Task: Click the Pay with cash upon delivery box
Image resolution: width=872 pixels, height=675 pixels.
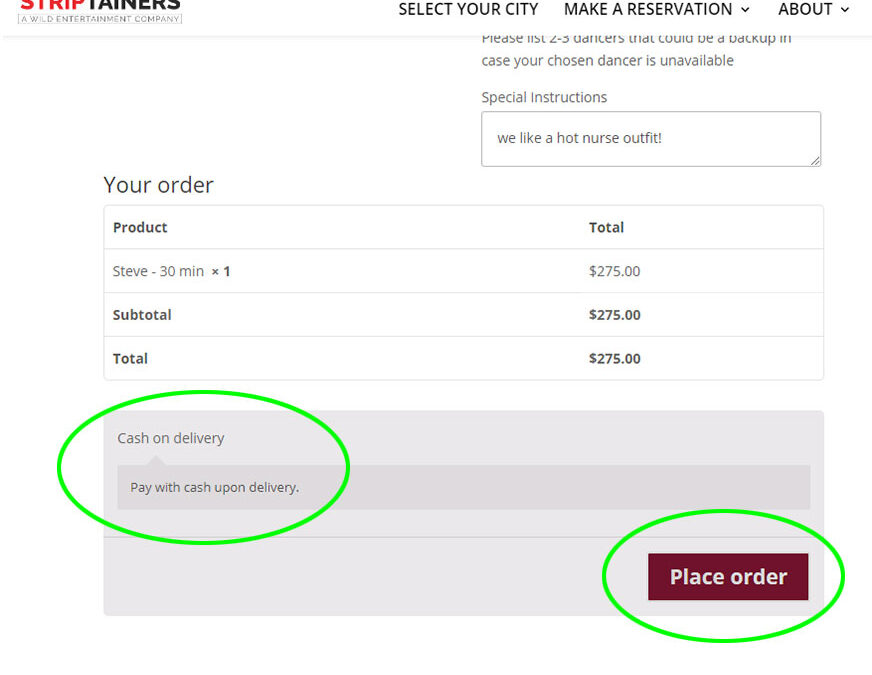Action: pyautogui.click(x=463, y=487)
